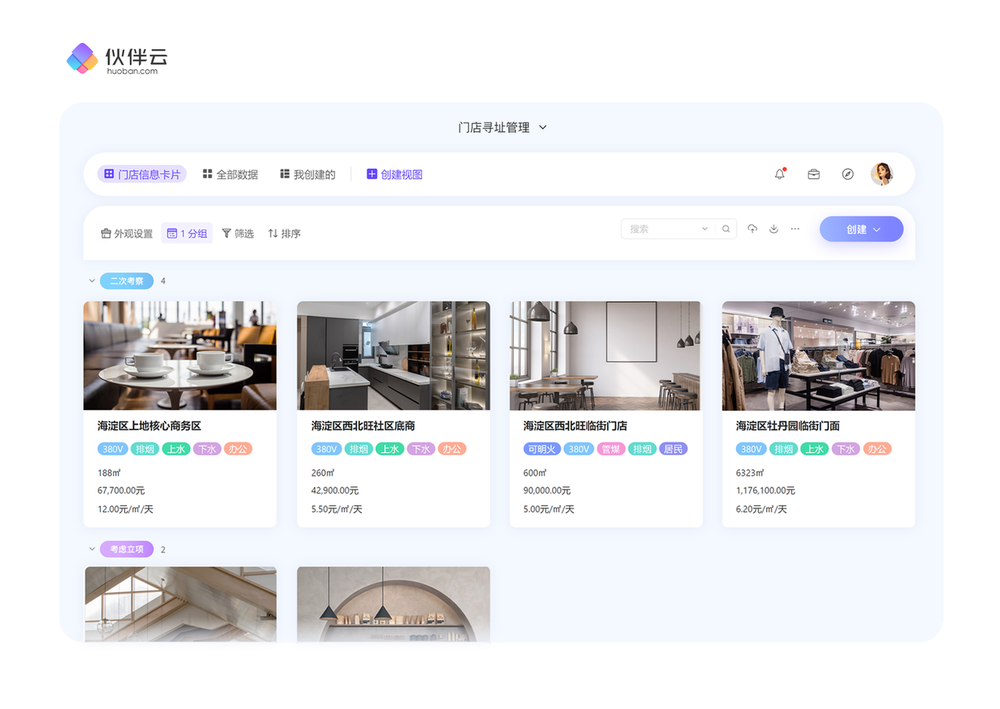Viewport: 1000px width, 709px height.
Task: Click the user avatar picture
Action: (882, 174)
